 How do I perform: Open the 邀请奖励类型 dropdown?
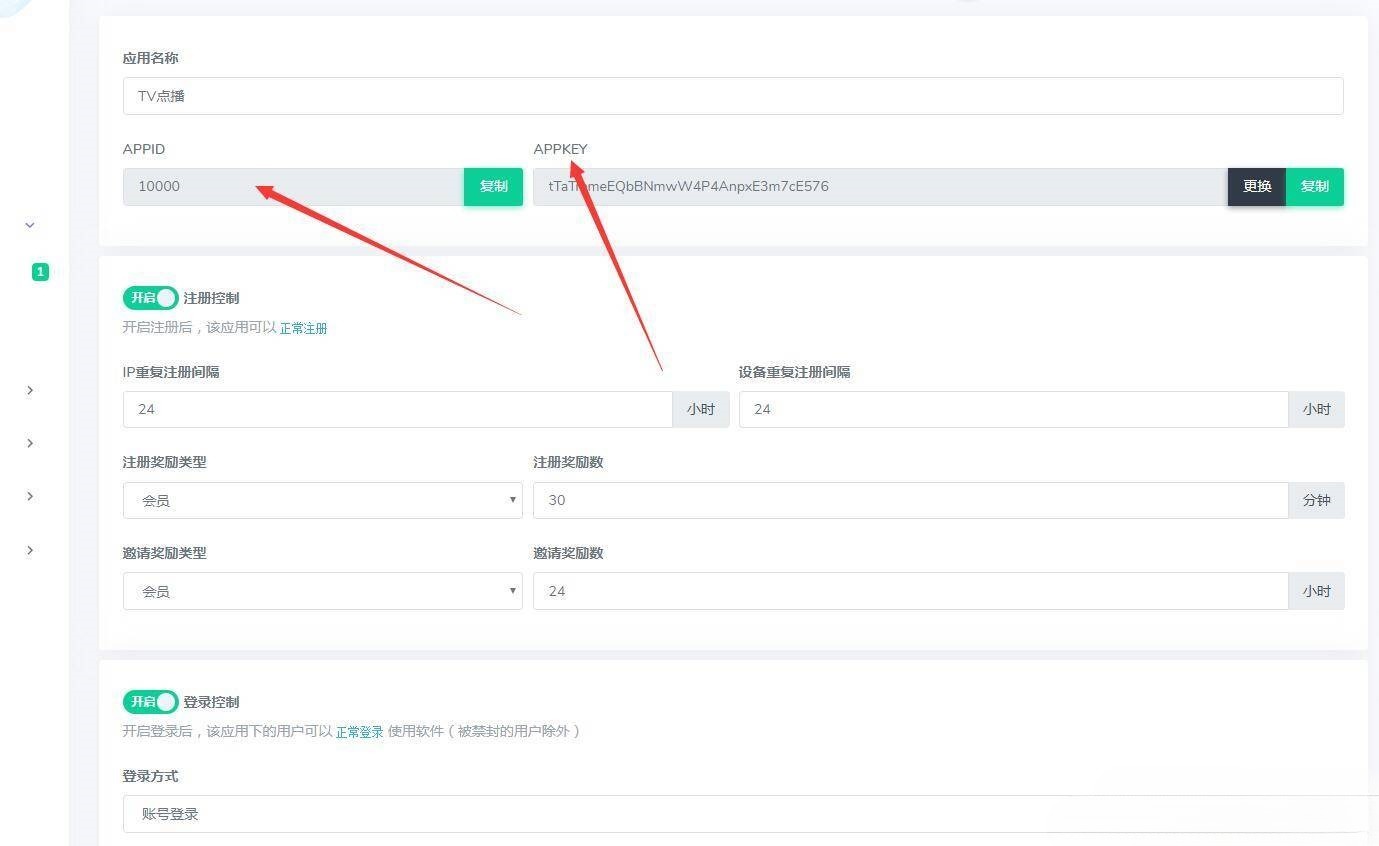pos(322,591)
